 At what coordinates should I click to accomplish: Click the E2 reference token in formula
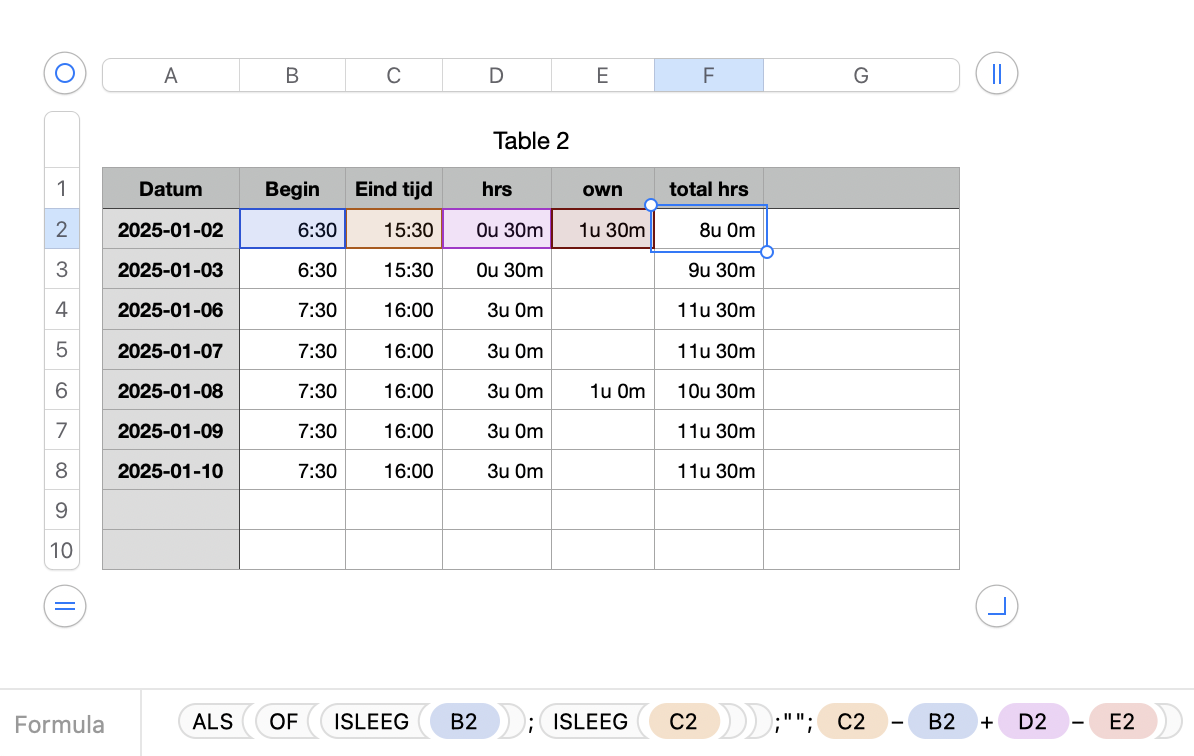click(x=1122, y=722)
